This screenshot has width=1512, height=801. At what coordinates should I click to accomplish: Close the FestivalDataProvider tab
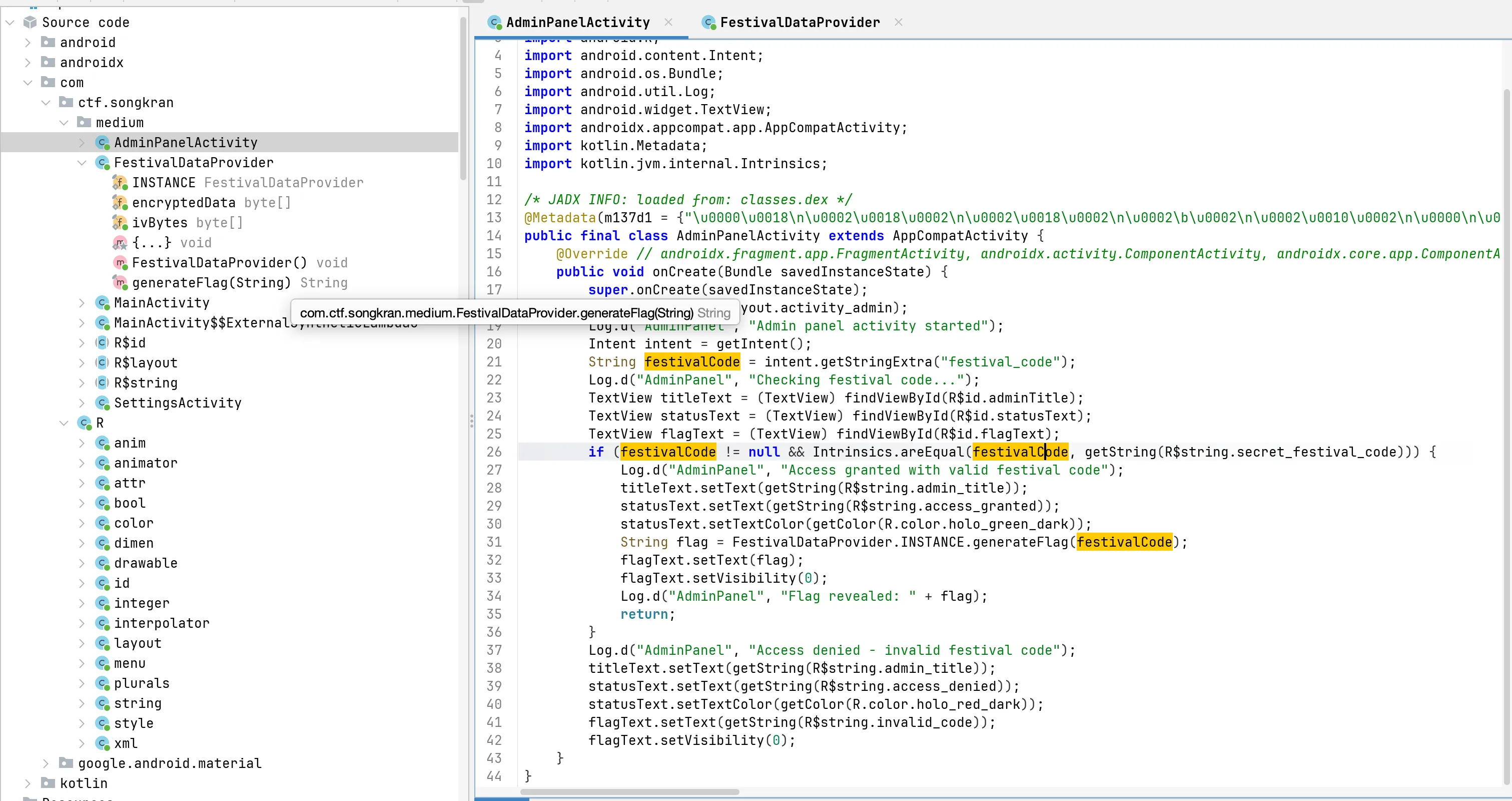[x=899, y=23]
